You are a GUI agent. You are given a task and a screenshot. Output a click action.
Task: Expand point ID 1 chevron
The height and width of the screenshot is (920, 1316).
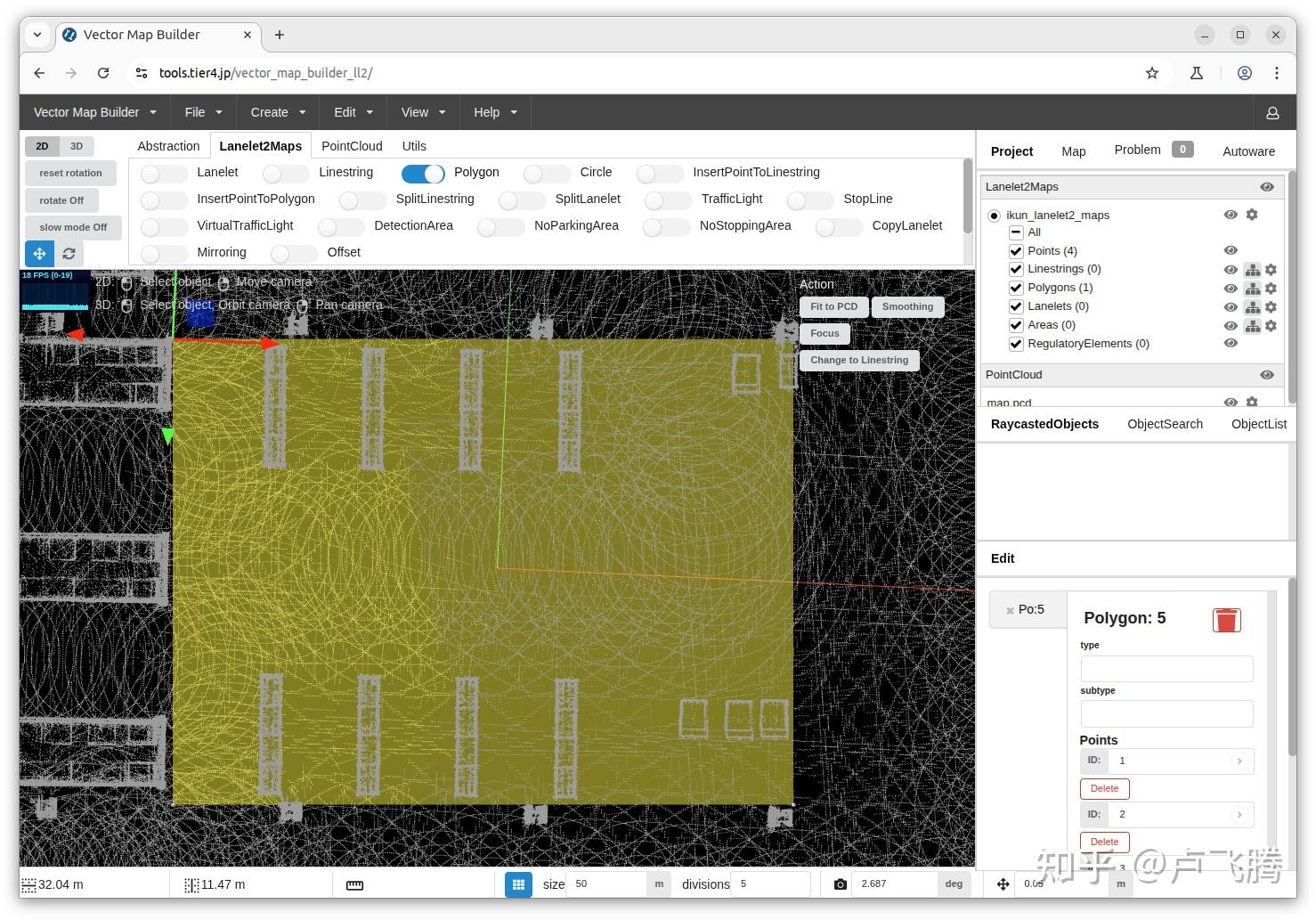[x=1239, y=761]
